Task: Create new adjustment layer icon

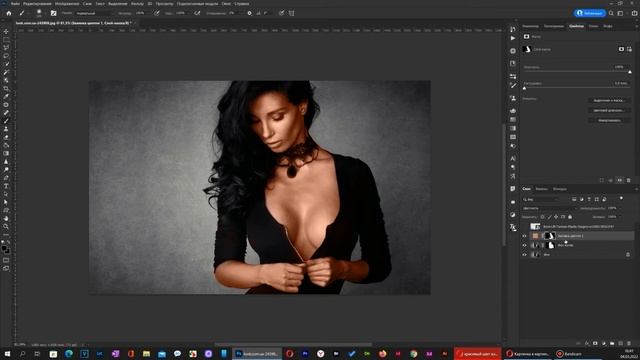Action: click(x=604, y=344)
